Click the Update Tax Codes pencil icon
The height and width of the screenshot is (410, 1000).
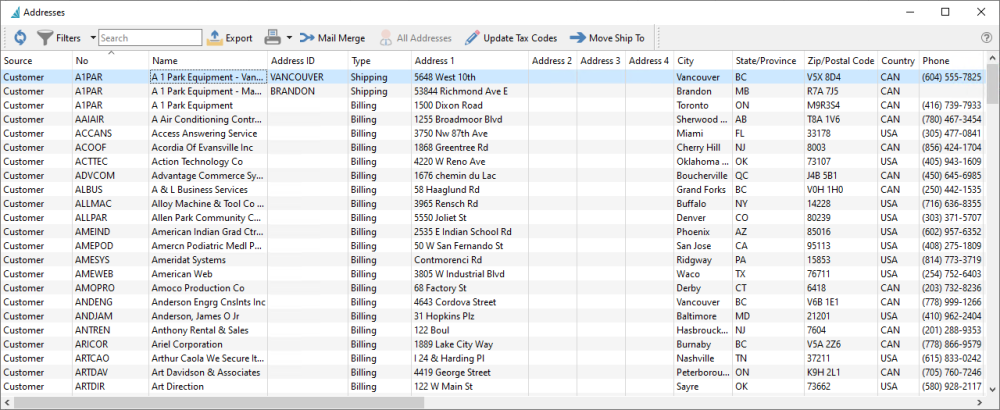click(472, 38)
